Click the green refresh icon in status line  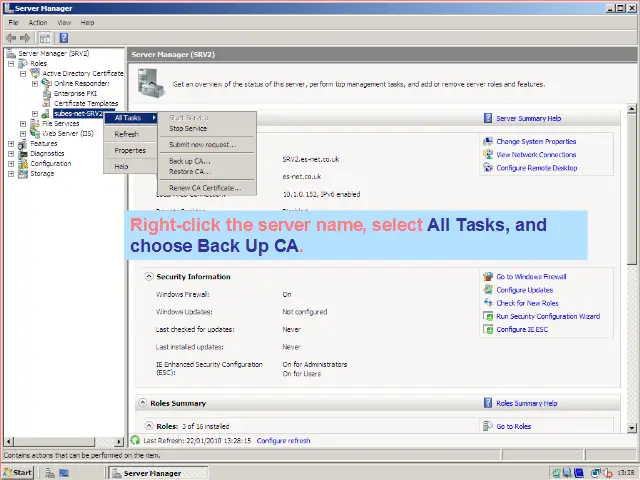click(135, 440)
